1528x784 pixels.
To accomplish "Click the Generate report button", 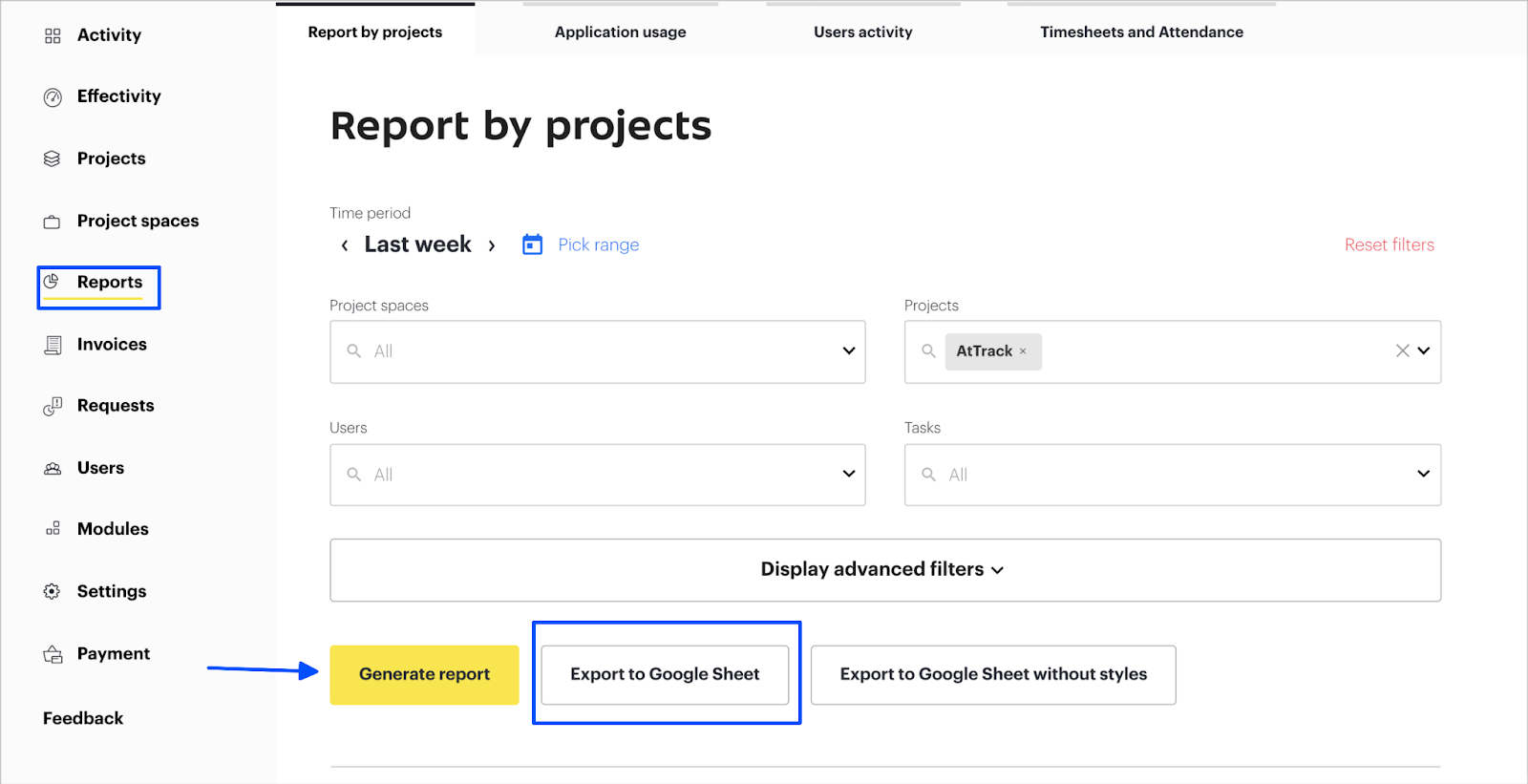I will (424, 674).
